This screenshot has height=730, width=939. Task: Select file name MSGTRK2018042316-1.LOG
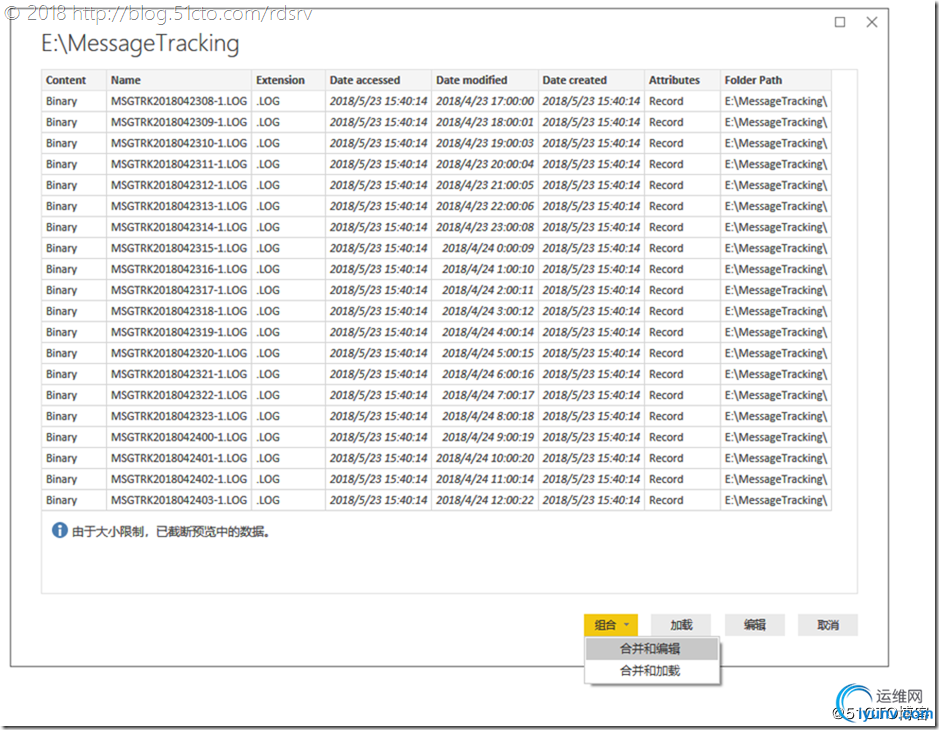(178, 269)
